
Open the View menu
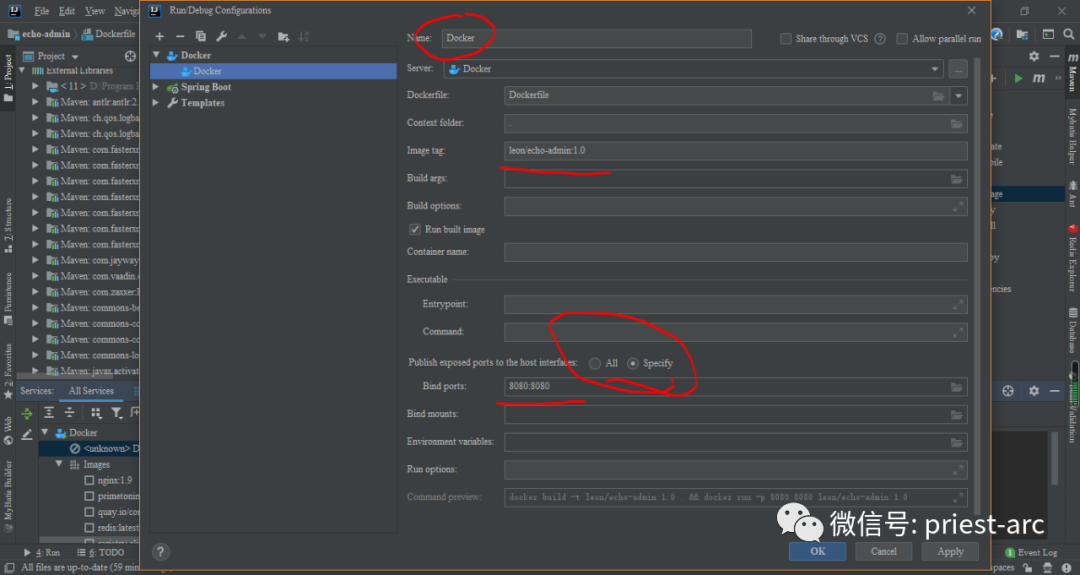click(95, 11)
